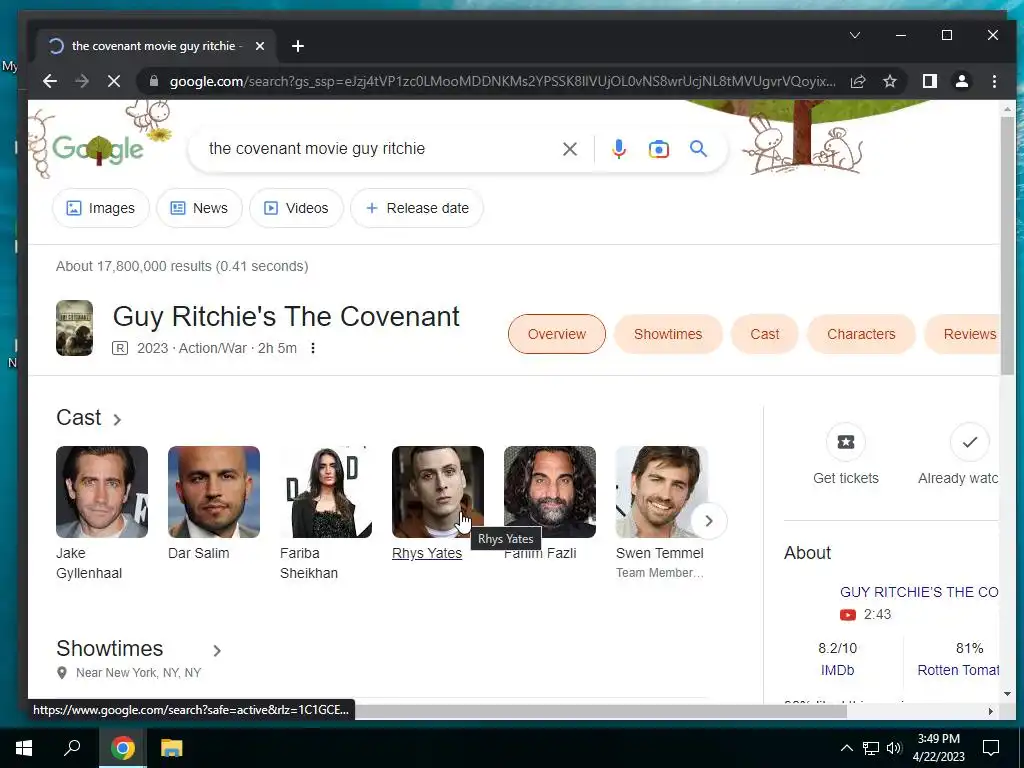Screen dimensions: 1024x768
Task: Share this page from the address bar
Action: coord(858,81)
